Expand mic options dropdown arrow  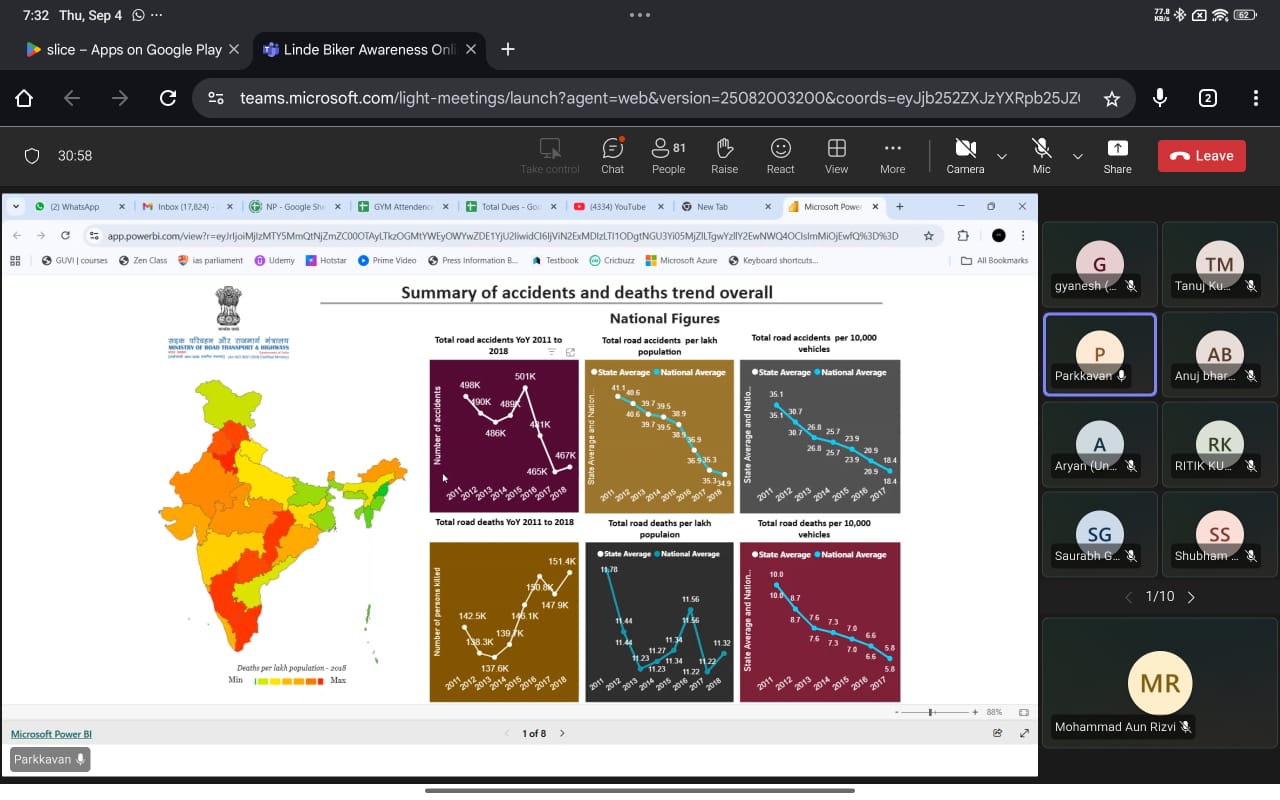1078,156
